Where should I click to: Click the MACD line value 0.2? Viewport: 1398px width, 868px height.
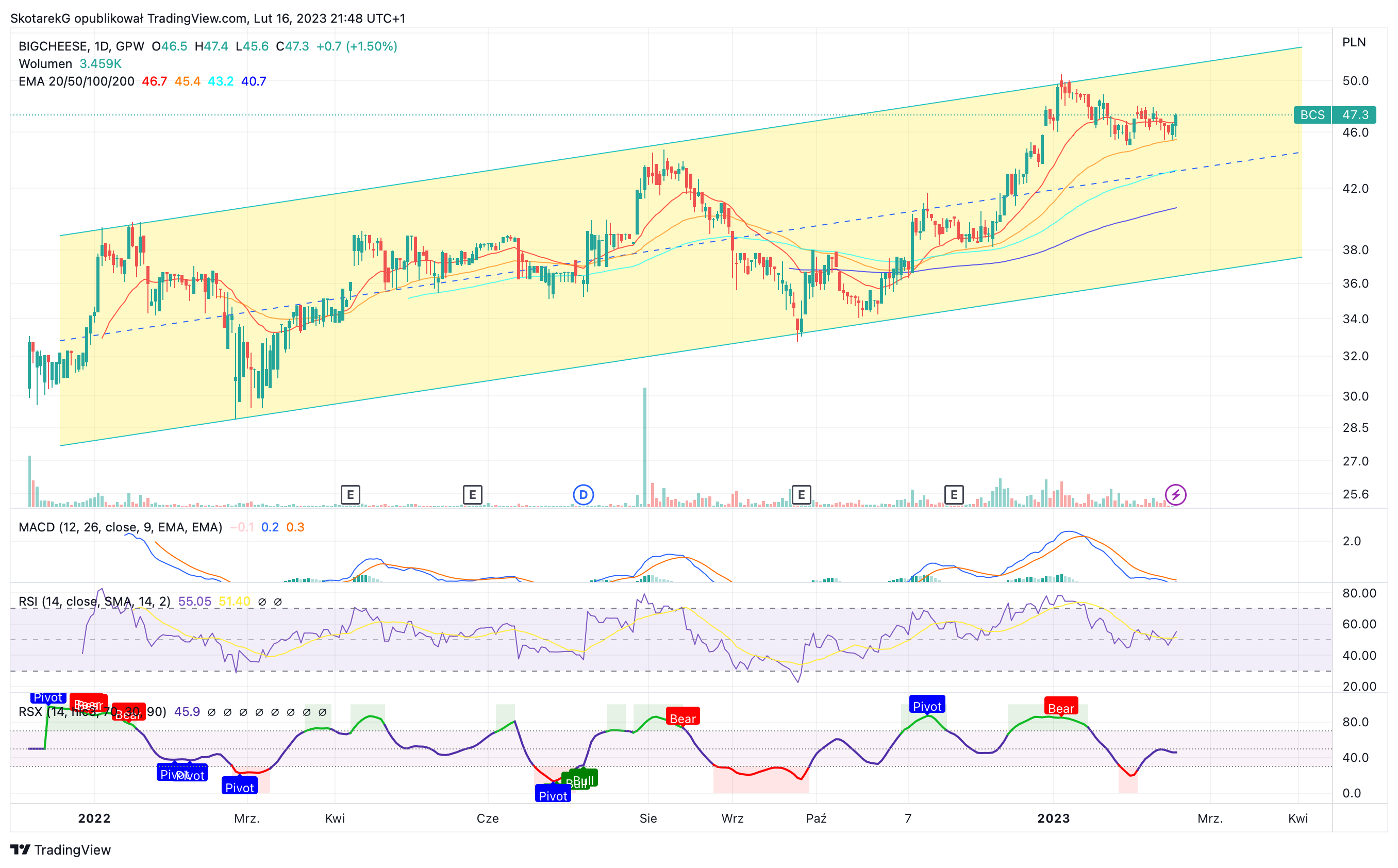point(270,527)
